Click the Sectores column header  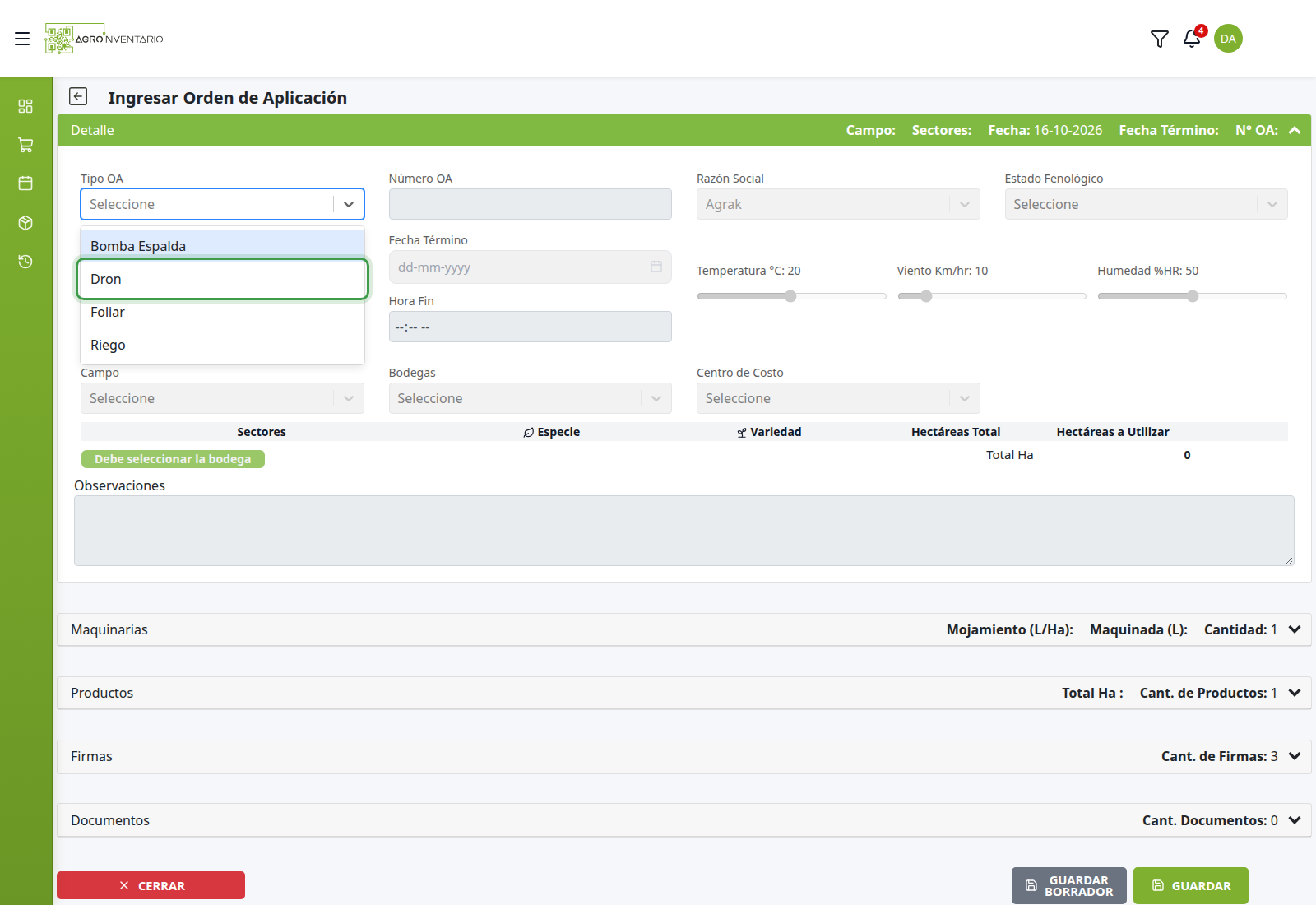262,432
